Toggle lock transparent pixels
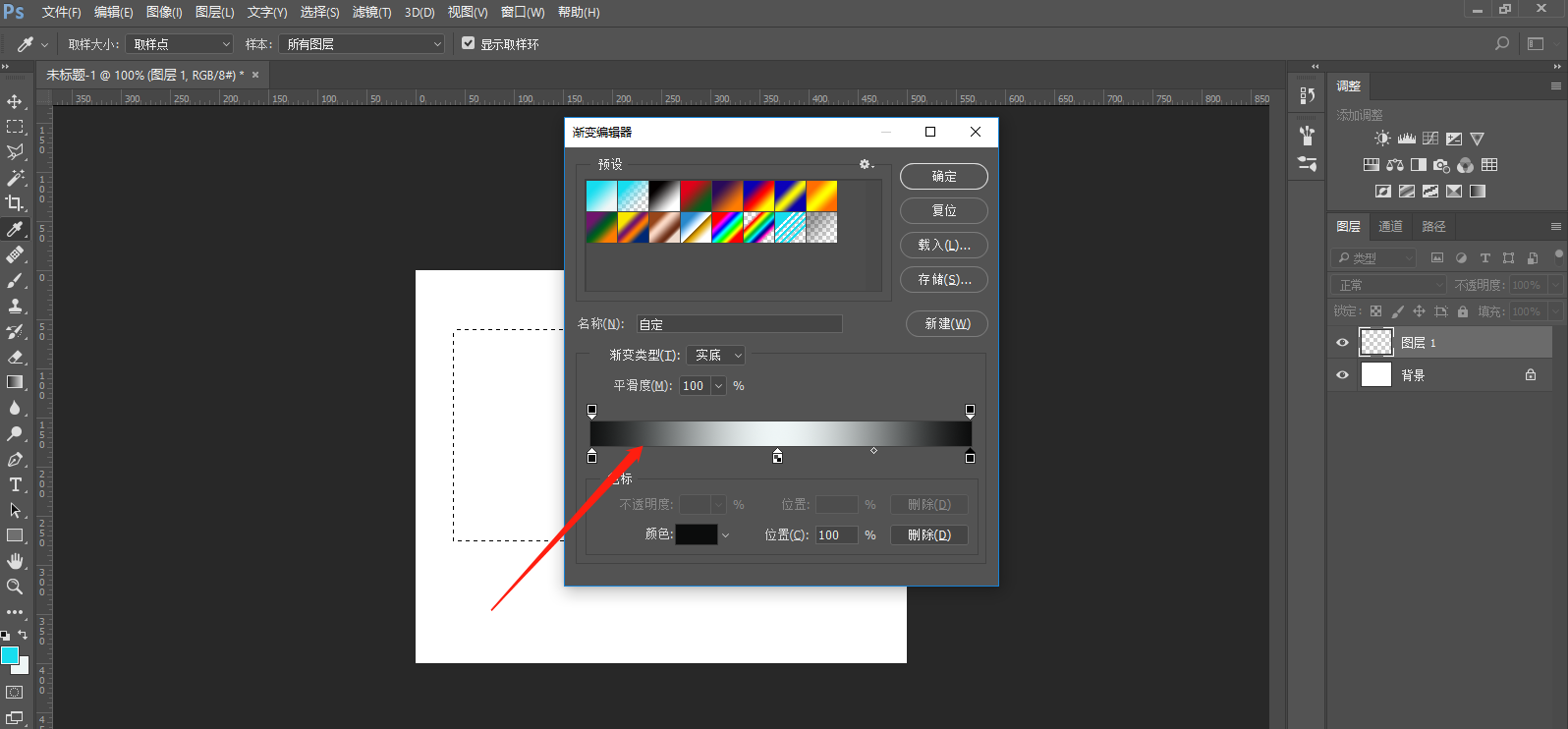This screenshot has height=729, width=1568. point(1375,311)
